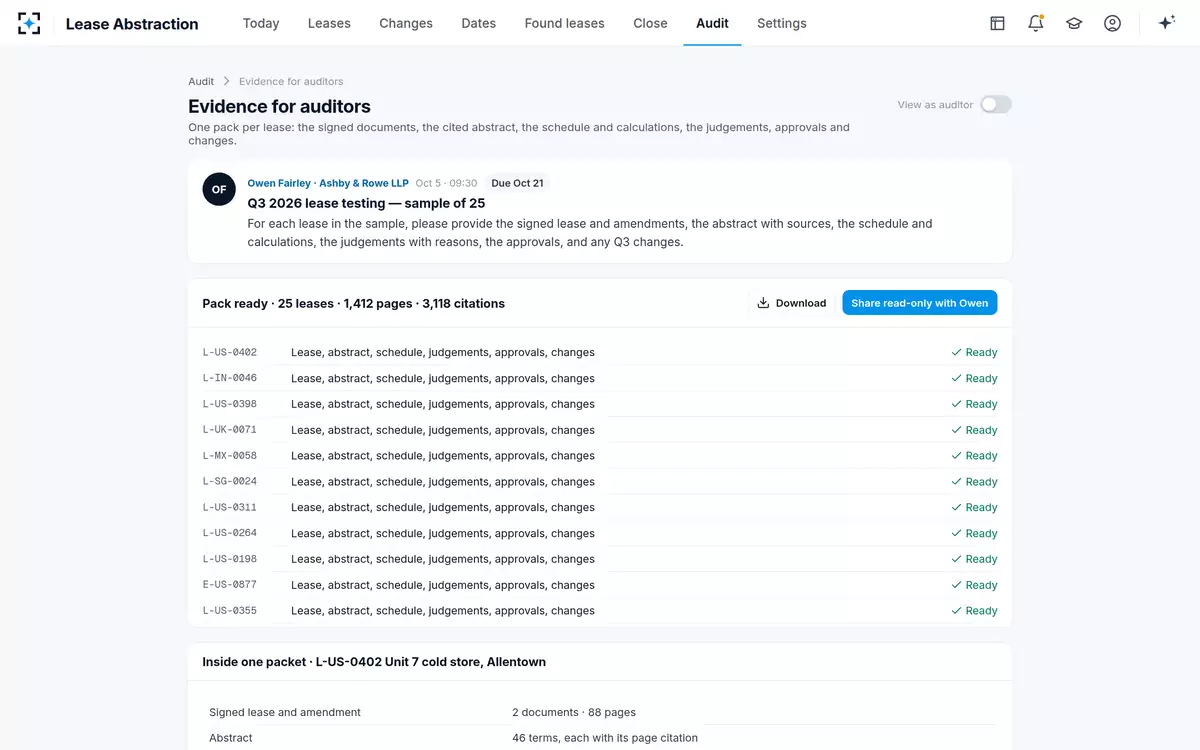Click the Audit breadcrumb link
The image size is (1200, 750).
201,81
